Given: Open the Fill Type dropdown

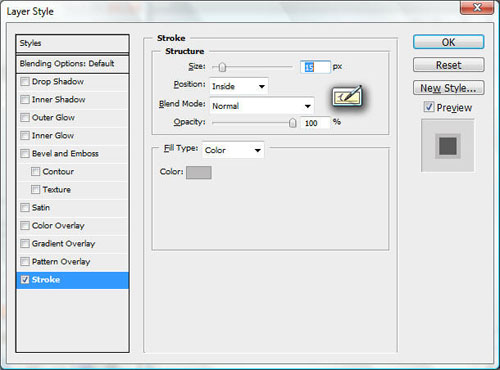Looking at the screenshot, I should [x=233, y=150].
